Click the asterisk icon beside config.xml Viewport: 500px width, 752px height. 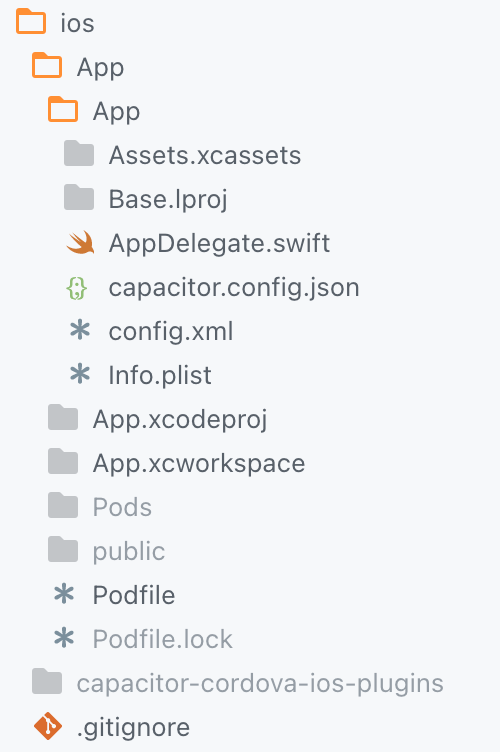(x=80, y=330)
